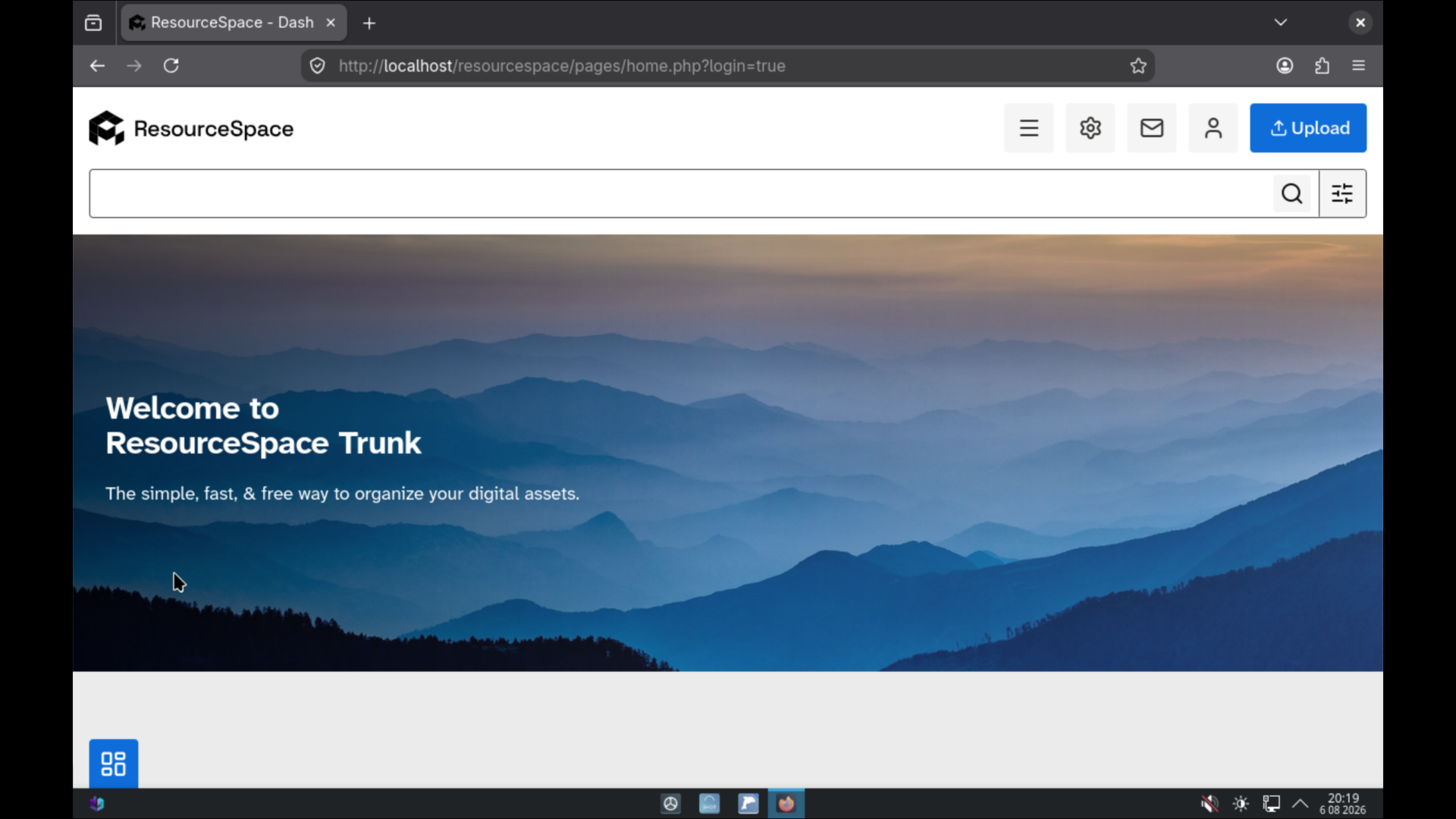The image size is (1456, 819).
Task: Open recent browsing tab-groups icon
Action: 93,23
